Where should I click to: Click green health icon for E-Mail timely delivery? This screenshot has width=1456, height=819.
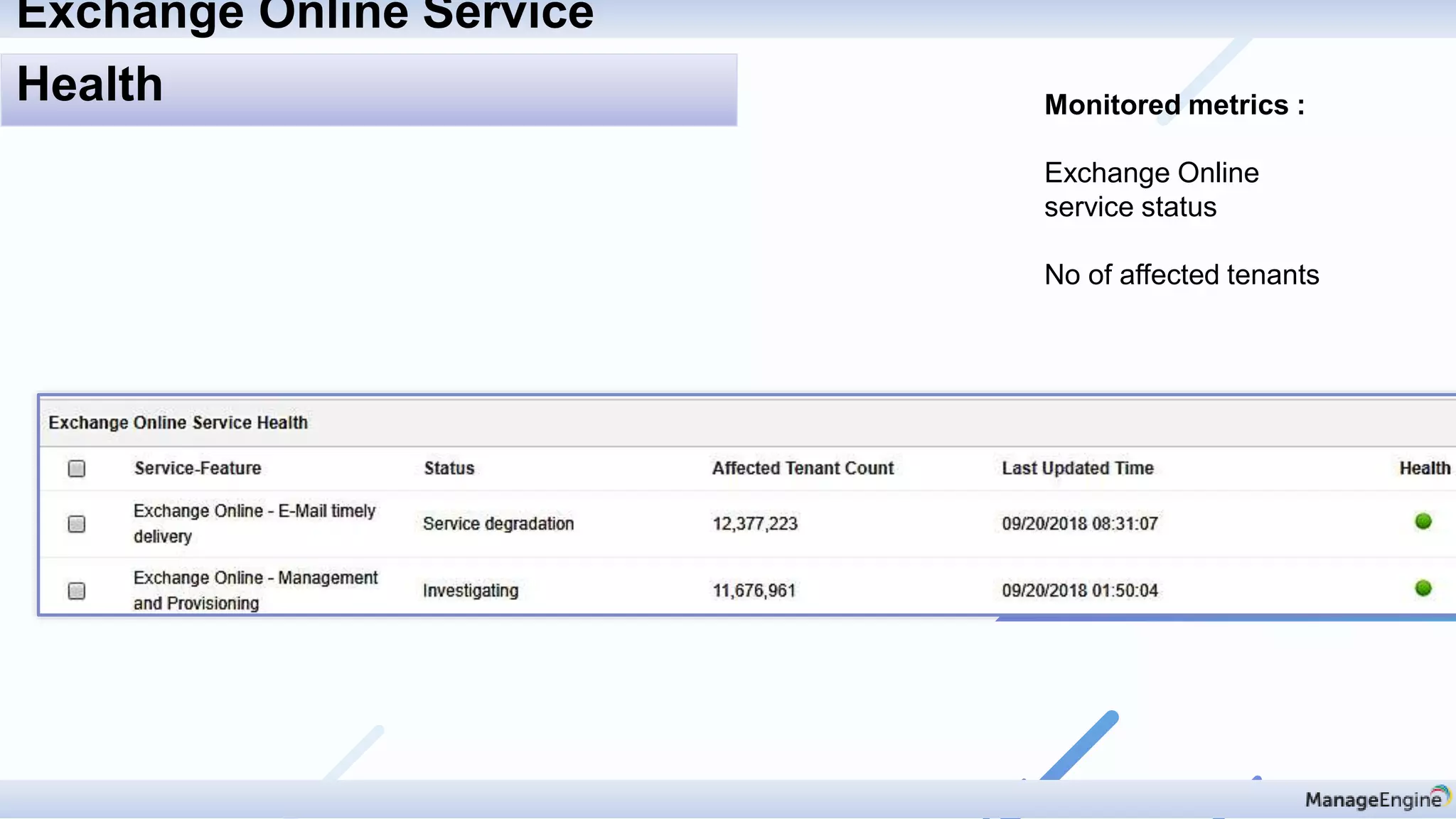point(1423,521)
